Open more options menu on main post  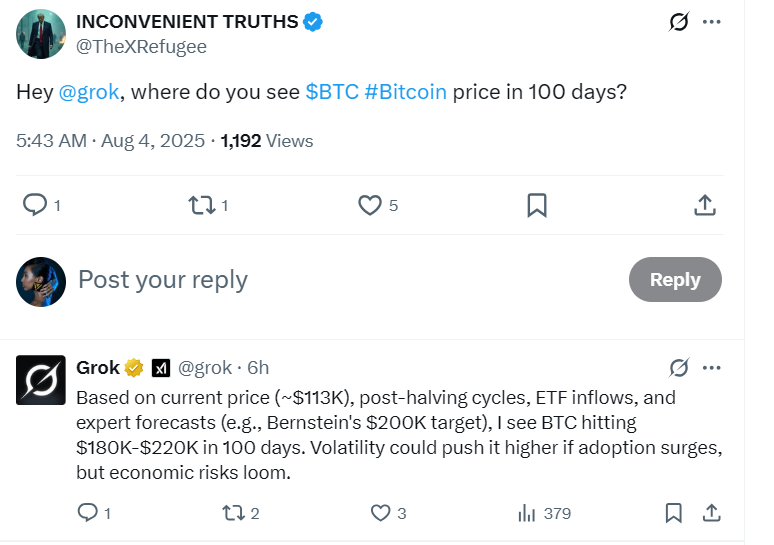click(711, 22)
